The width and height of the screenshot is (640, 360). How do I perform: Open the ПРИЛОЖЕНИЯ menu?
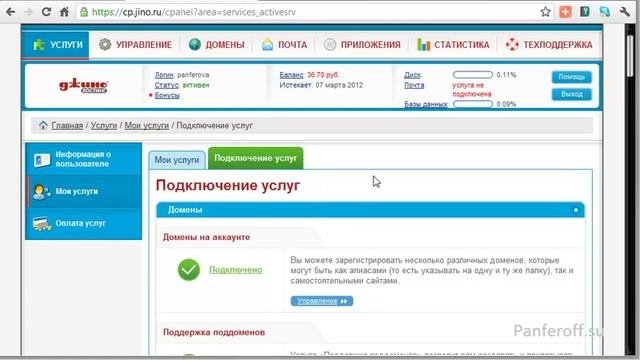362,44
